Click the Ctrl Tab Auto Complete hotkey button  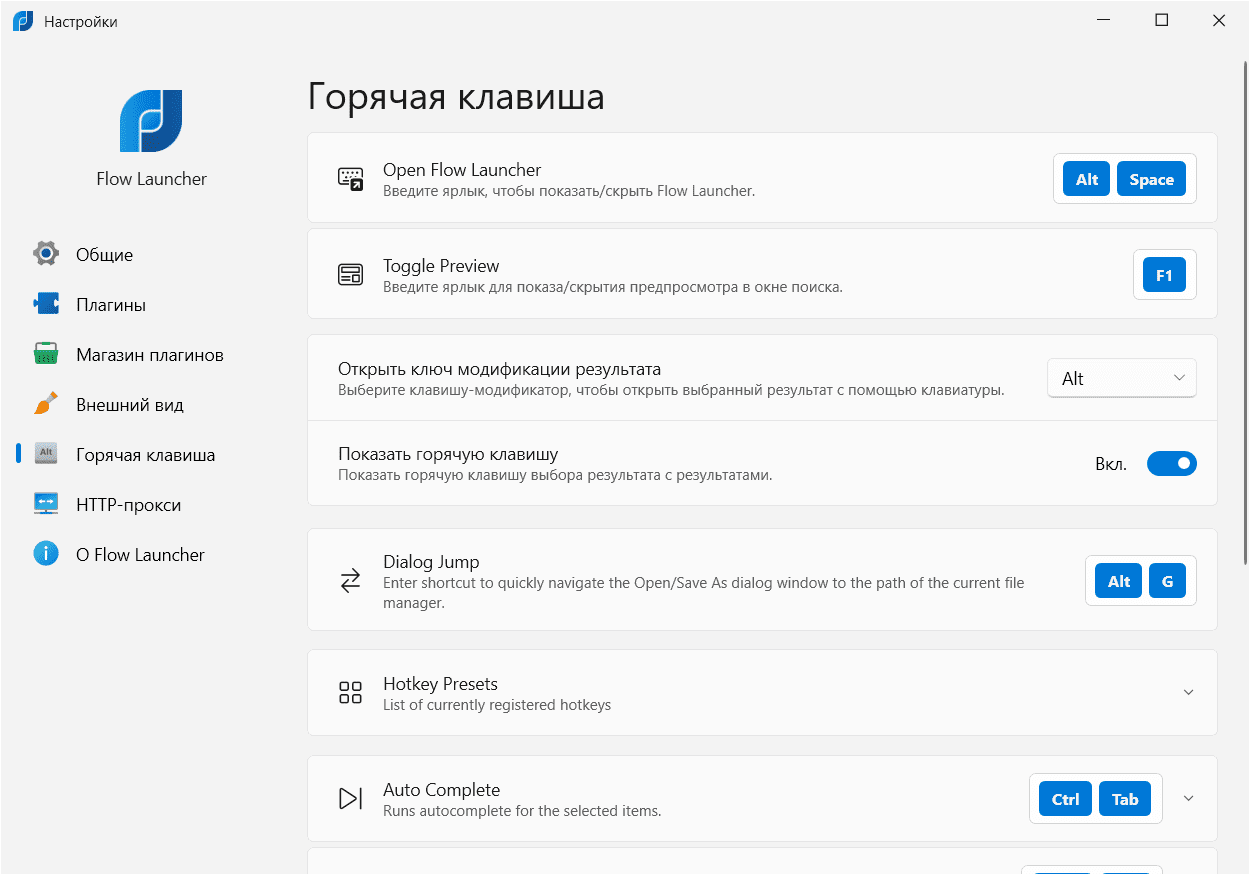click(1095, 798)
